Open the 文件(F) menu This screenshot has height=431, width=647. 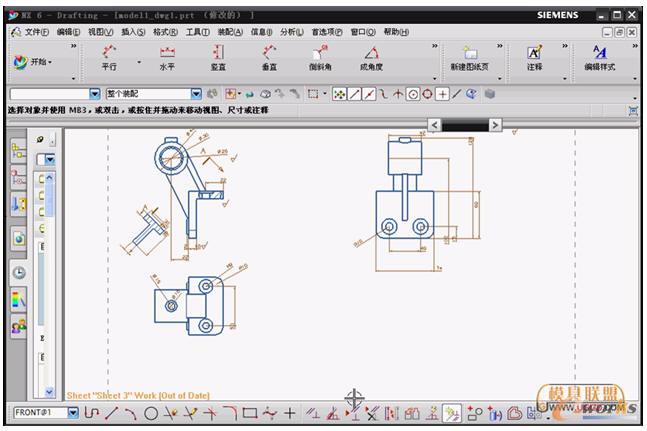tap(30, 32)
